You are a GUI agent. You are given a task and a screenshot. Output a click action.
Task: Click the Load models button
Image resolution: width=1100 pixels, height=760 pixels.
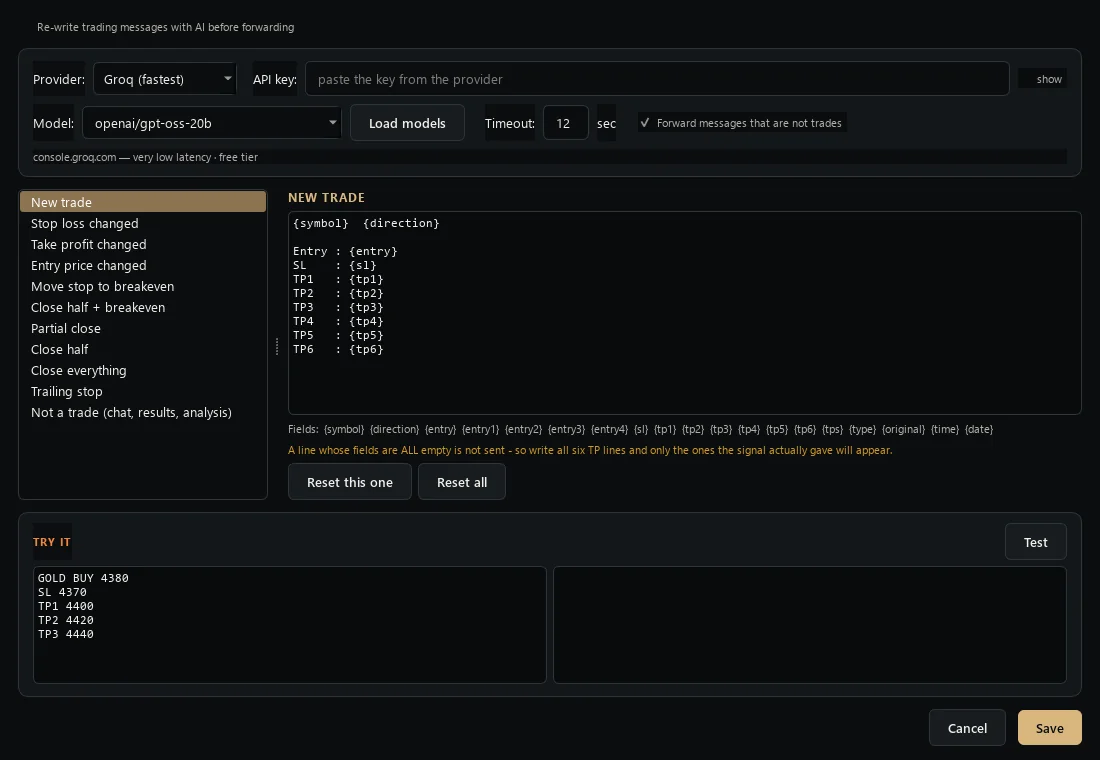pyautogui.click(x=407, y=123)
